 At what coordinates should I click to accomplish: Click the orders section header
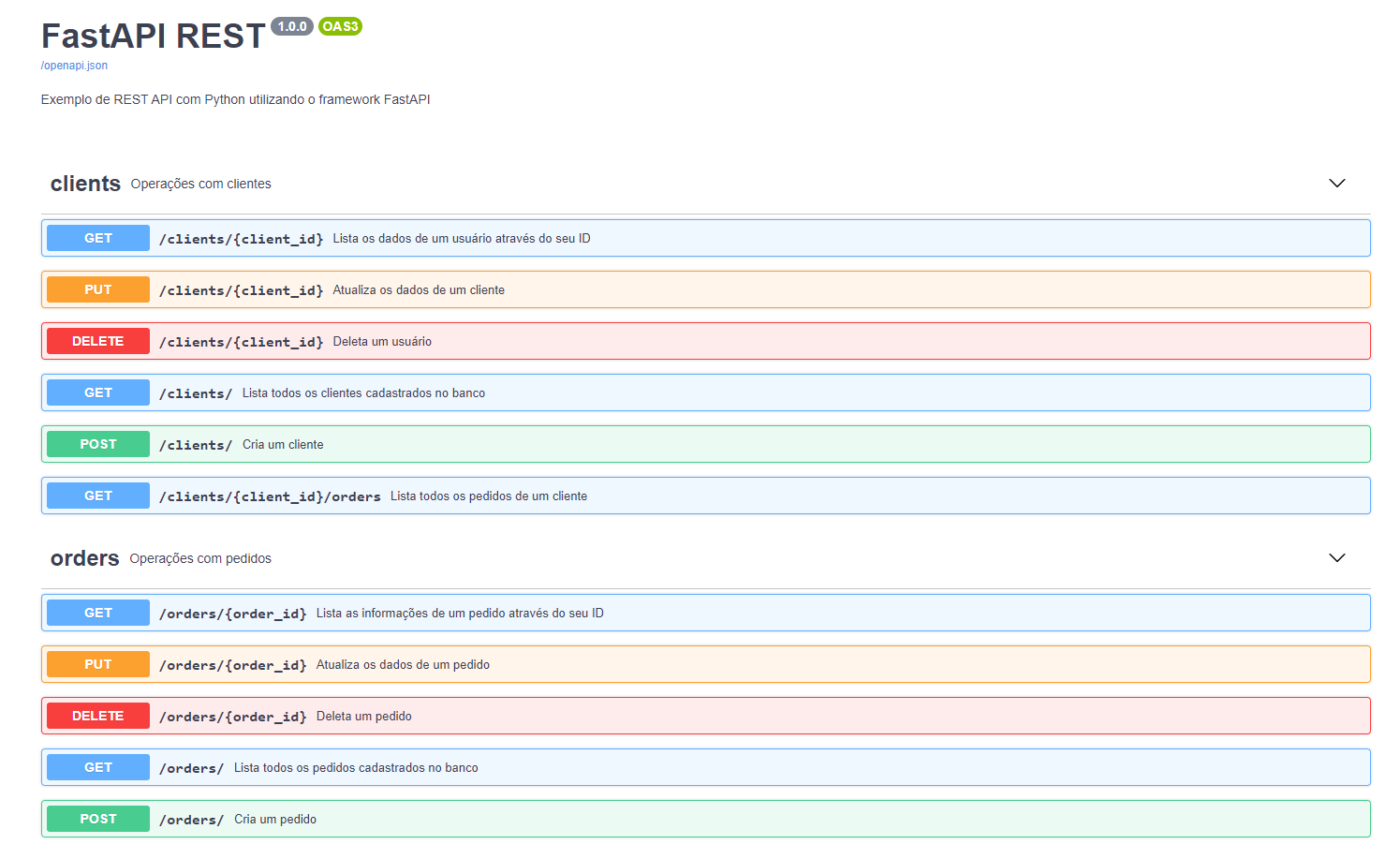[84, 557]
